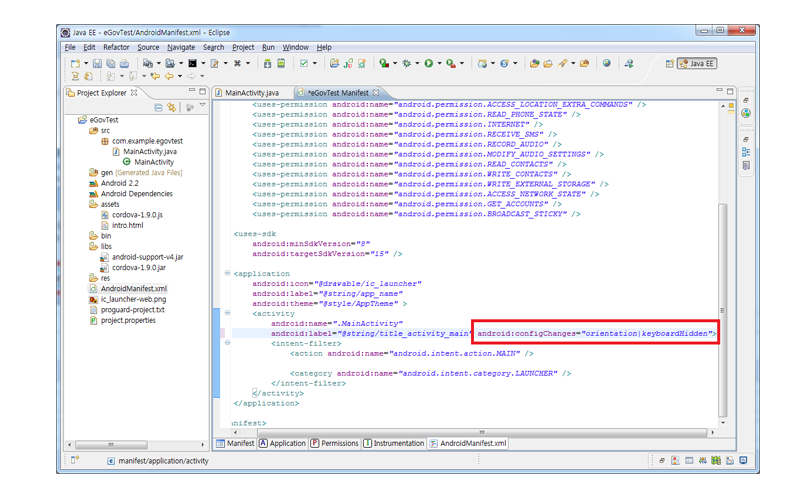Open the Navigate menu
800x500 pixels.
tap(181, 47)
